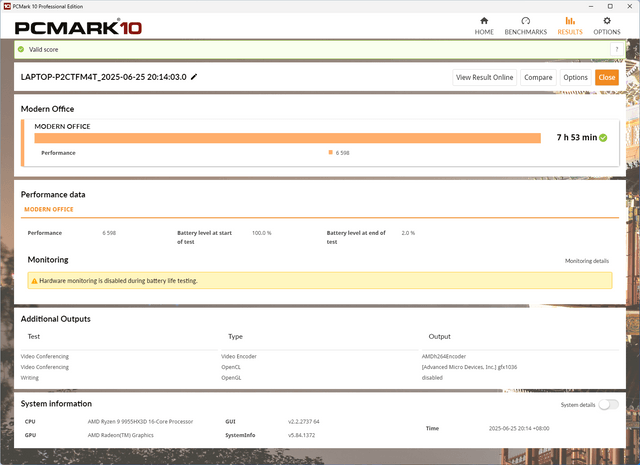Click the PCMark 10 logo
Viewport: 640px width, 465px height.
78,27
